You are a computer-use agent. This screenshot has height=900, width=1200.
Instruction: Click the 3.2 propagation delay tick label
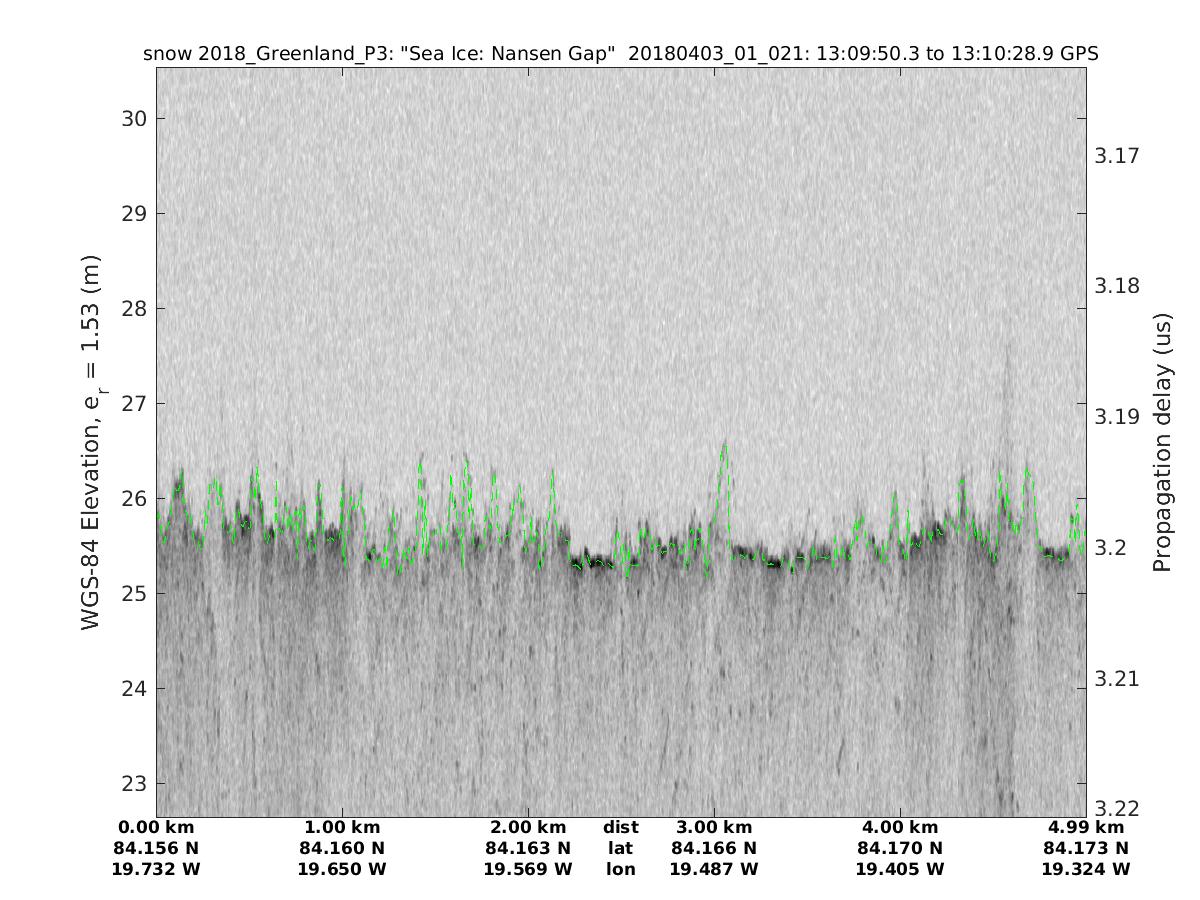[1110, 548]
